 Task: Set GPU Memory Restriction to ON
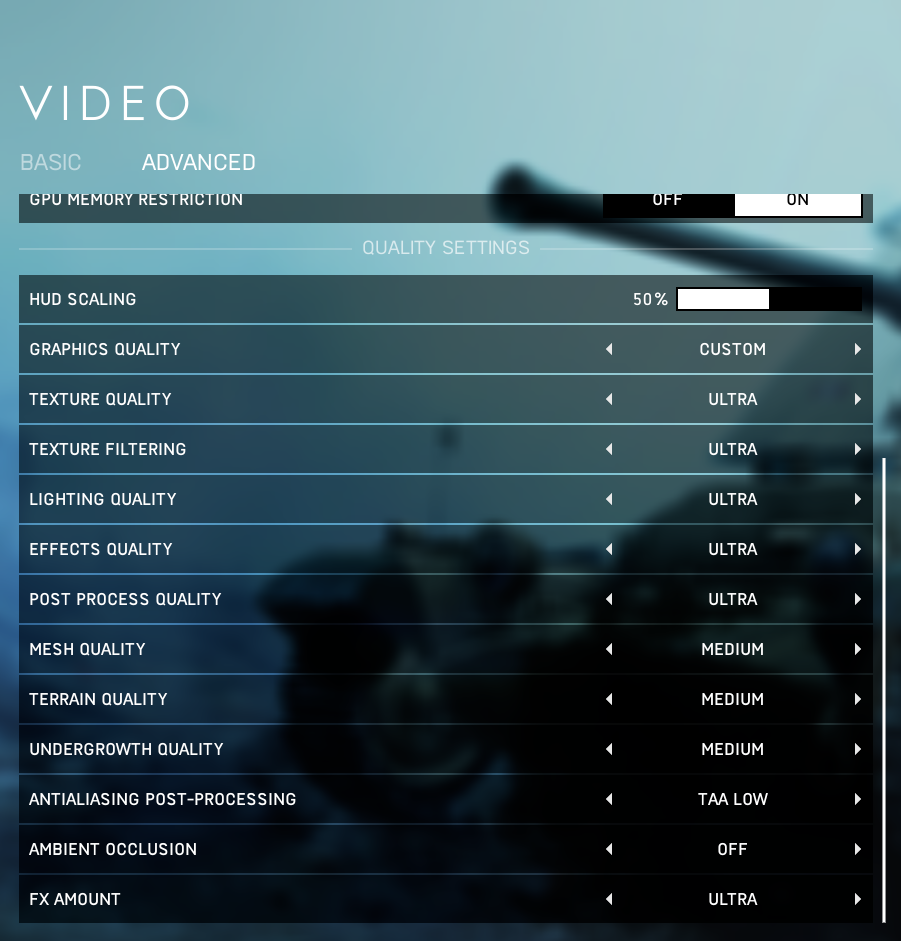pyautogui.click(x=797, y=201)
